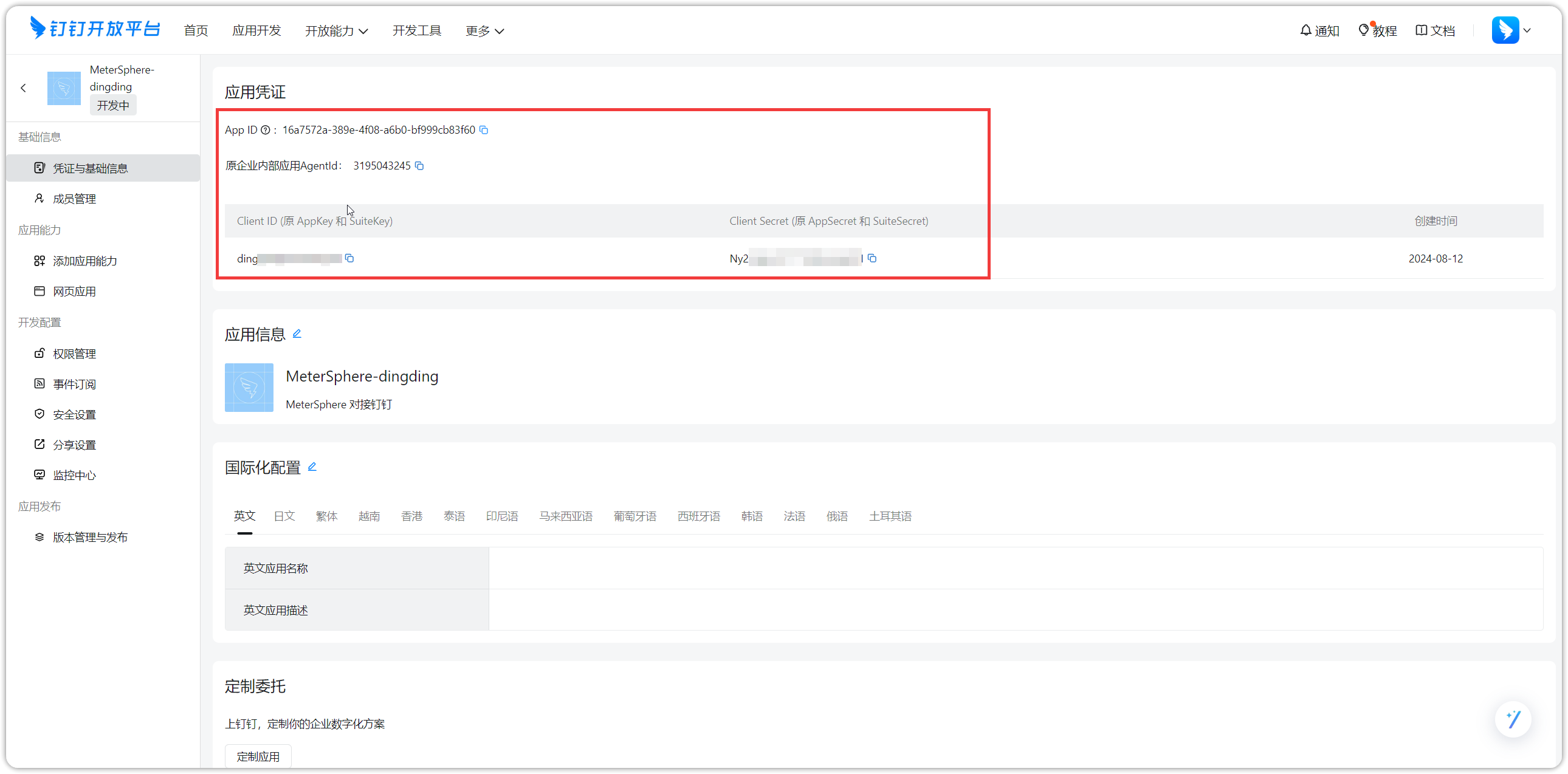This screenshot has width=1568, height=774.
Task: Expand the 更多 dropdown menu
Action: point(484,30)
